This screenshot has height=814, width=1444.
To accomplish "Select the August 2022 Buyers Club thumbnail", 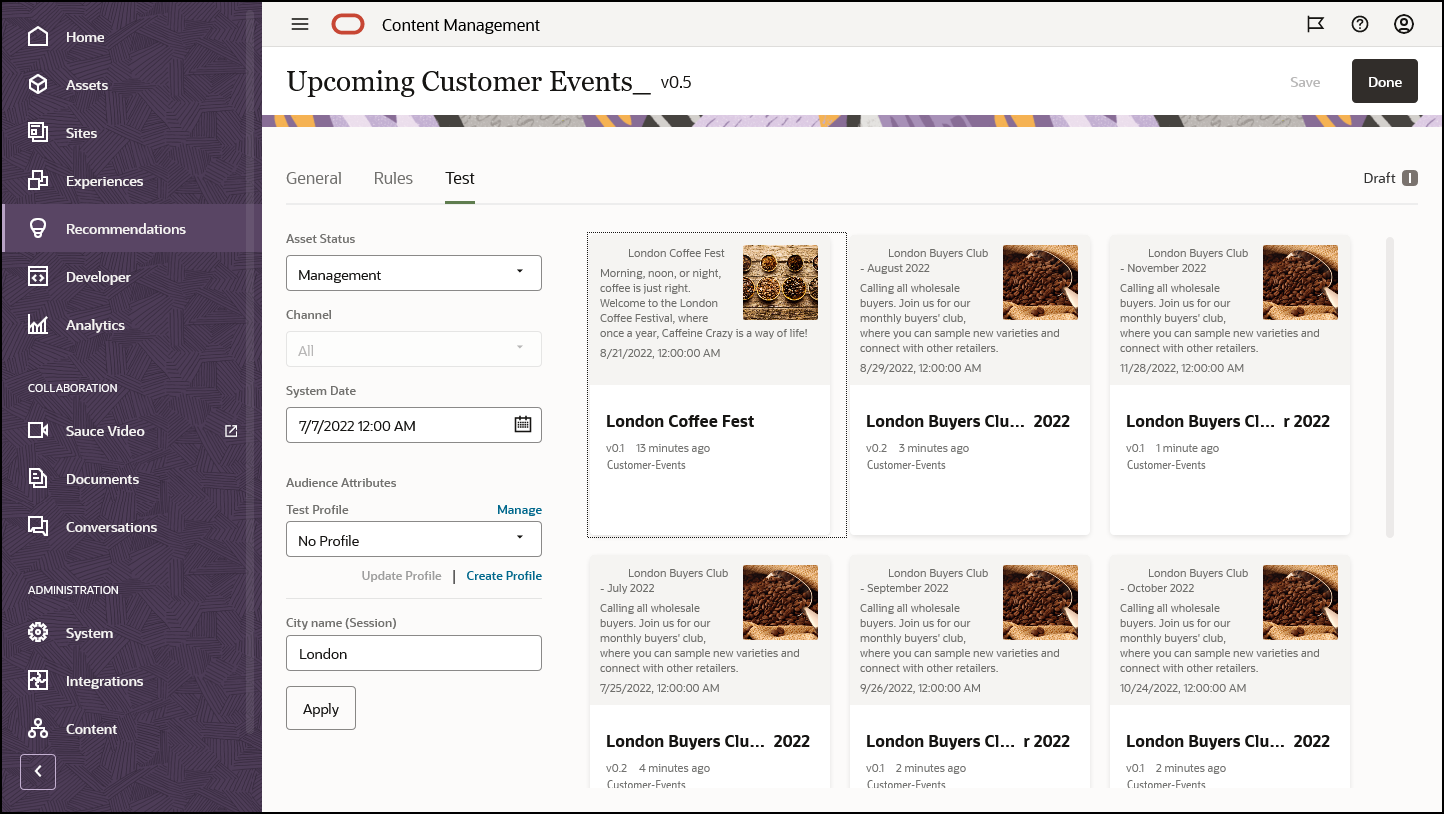I will [x=1041, y=283].
